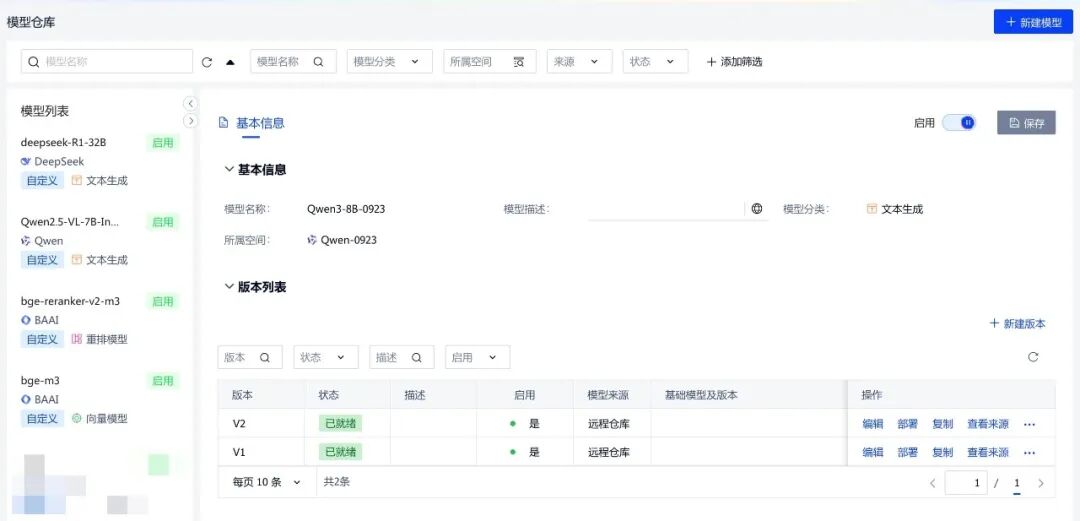Open more actions for version V1
This screenshot has height=521, width=1080.
1029,452
